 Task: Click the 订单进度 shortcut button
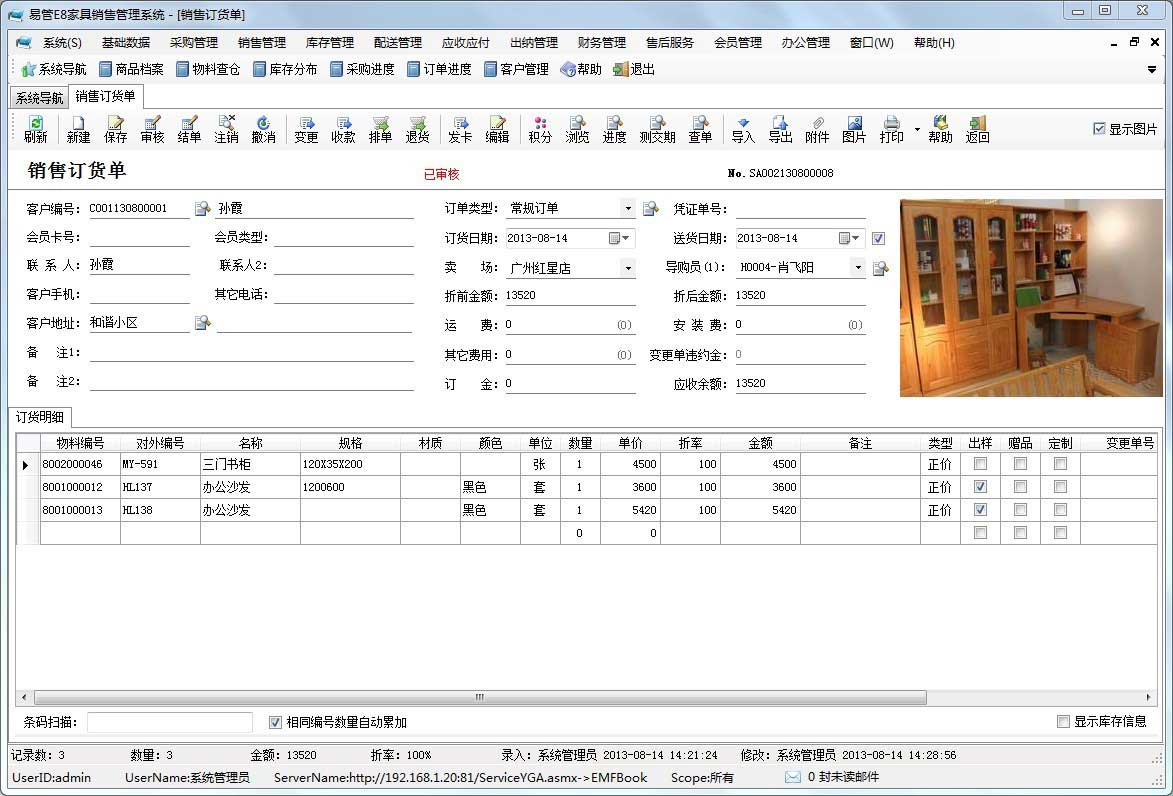(x=440, y=70)
